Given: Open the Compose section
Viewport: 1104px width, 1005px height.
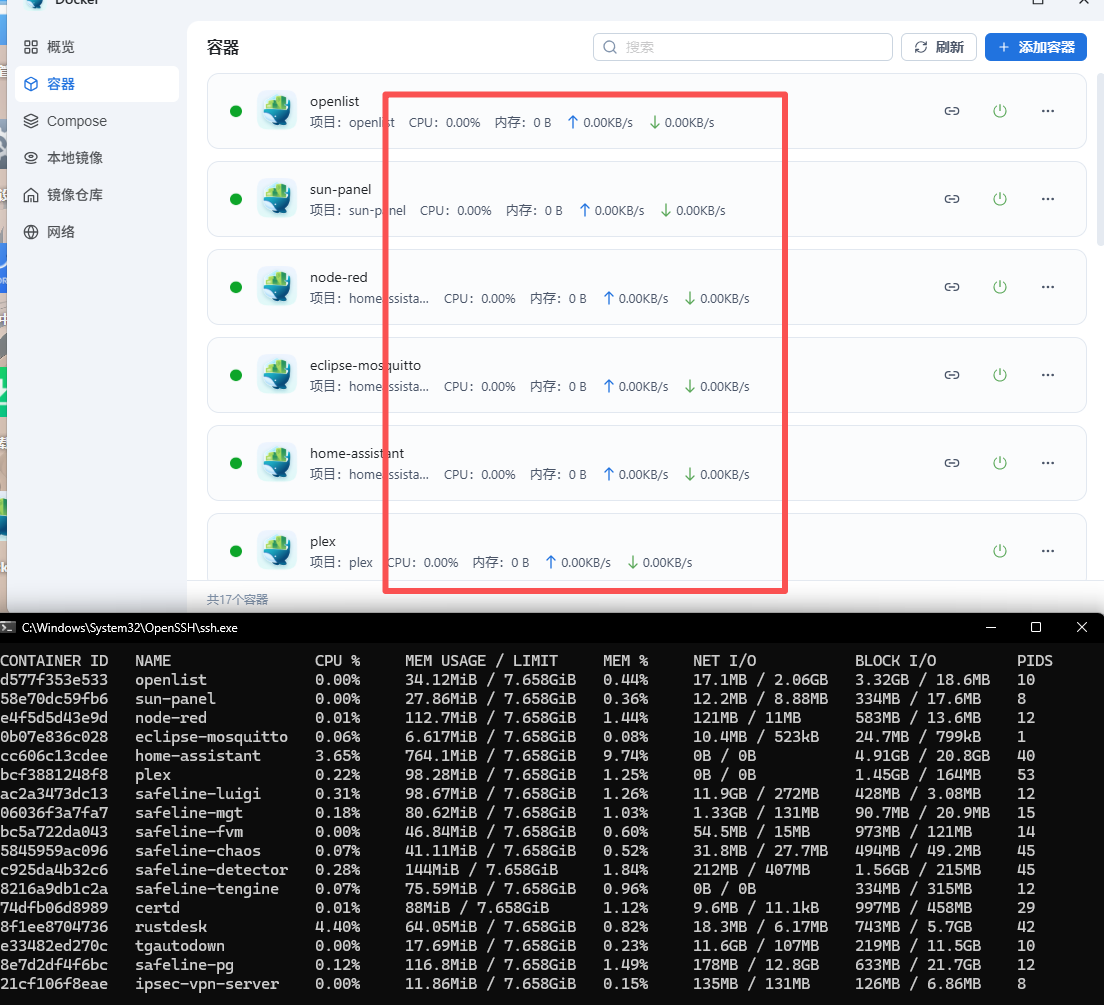Looking at the screenshot, I should pos(96,121).
